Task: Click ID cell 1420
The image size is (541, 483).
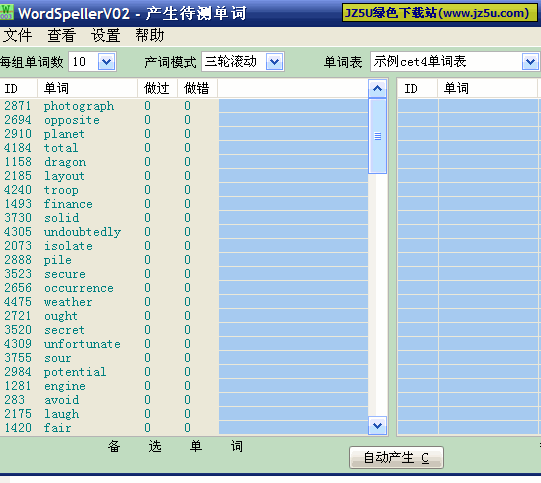Action: [x=18, y=428]
